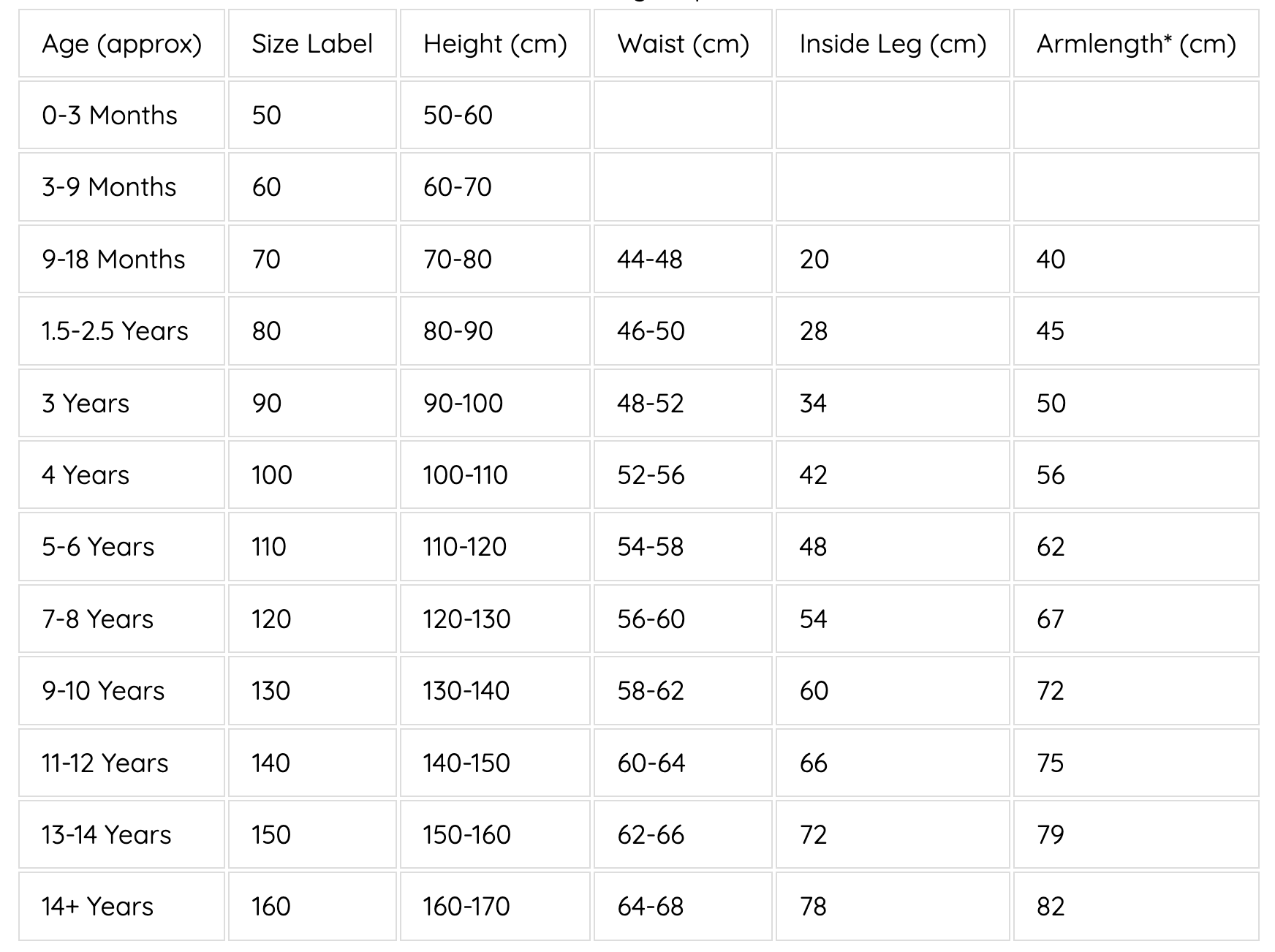Click the Size Label column header

312,44
